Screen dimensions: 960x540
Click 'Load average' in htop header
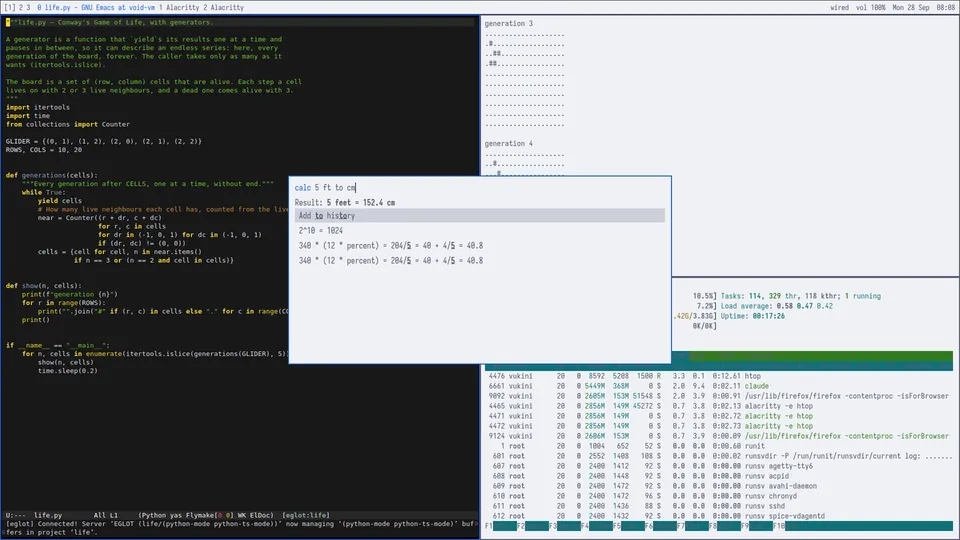746,306
